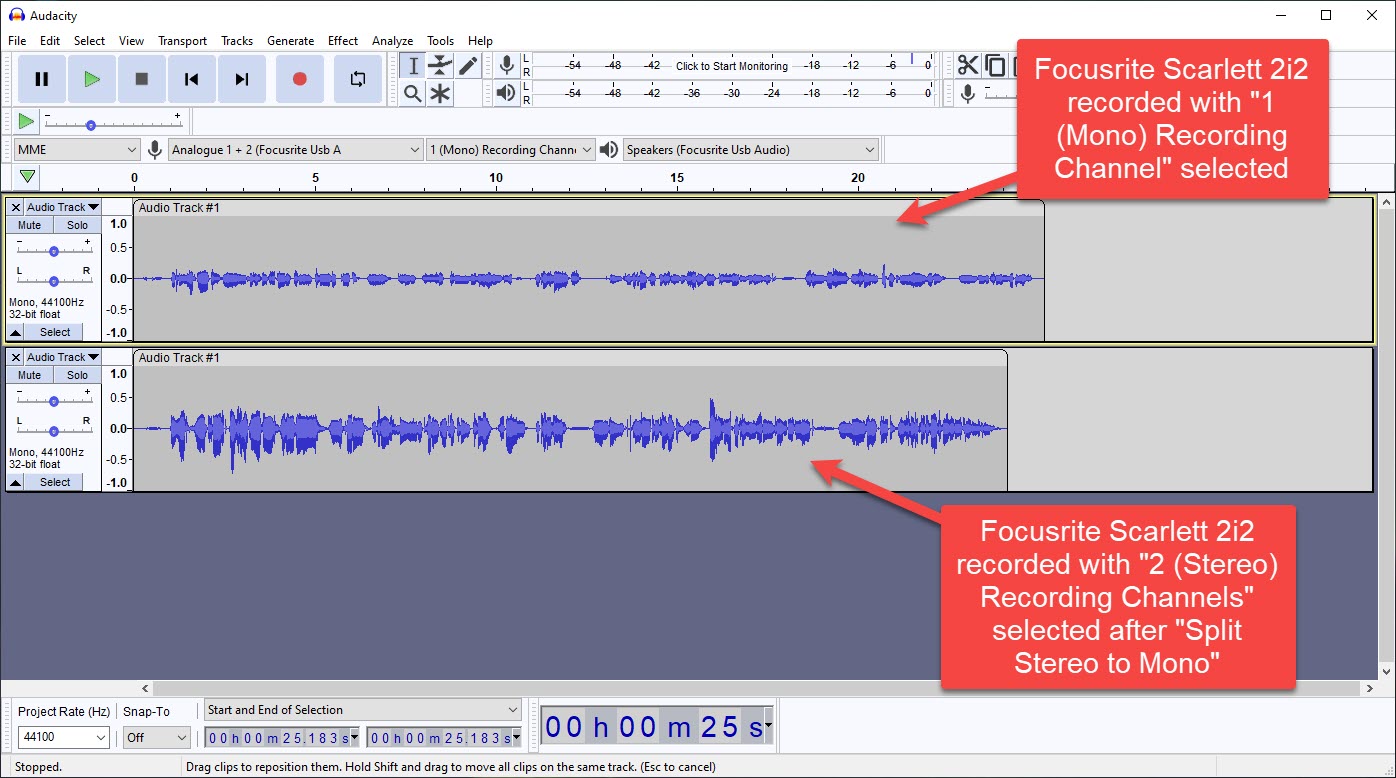Open the 1 (Mono) Recording Channel dropdown

click(510, 150)
